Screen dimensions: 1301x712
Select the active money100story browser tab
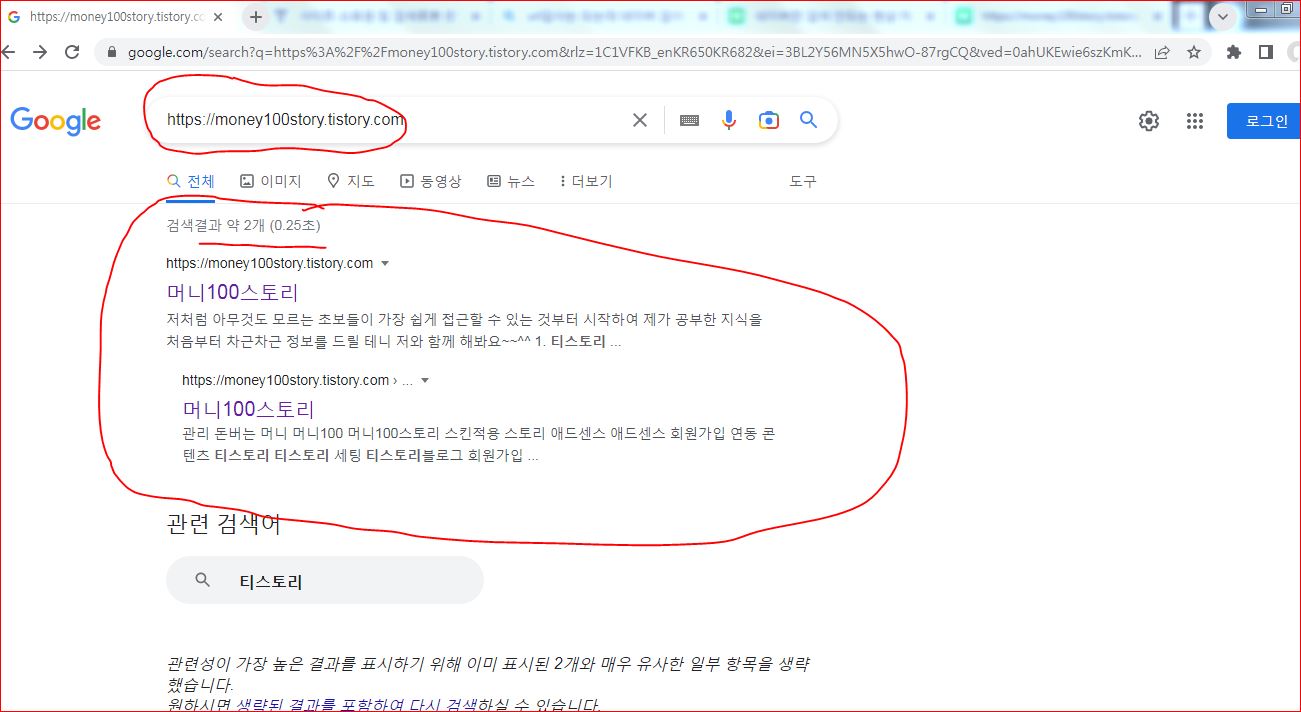(115, 17)
